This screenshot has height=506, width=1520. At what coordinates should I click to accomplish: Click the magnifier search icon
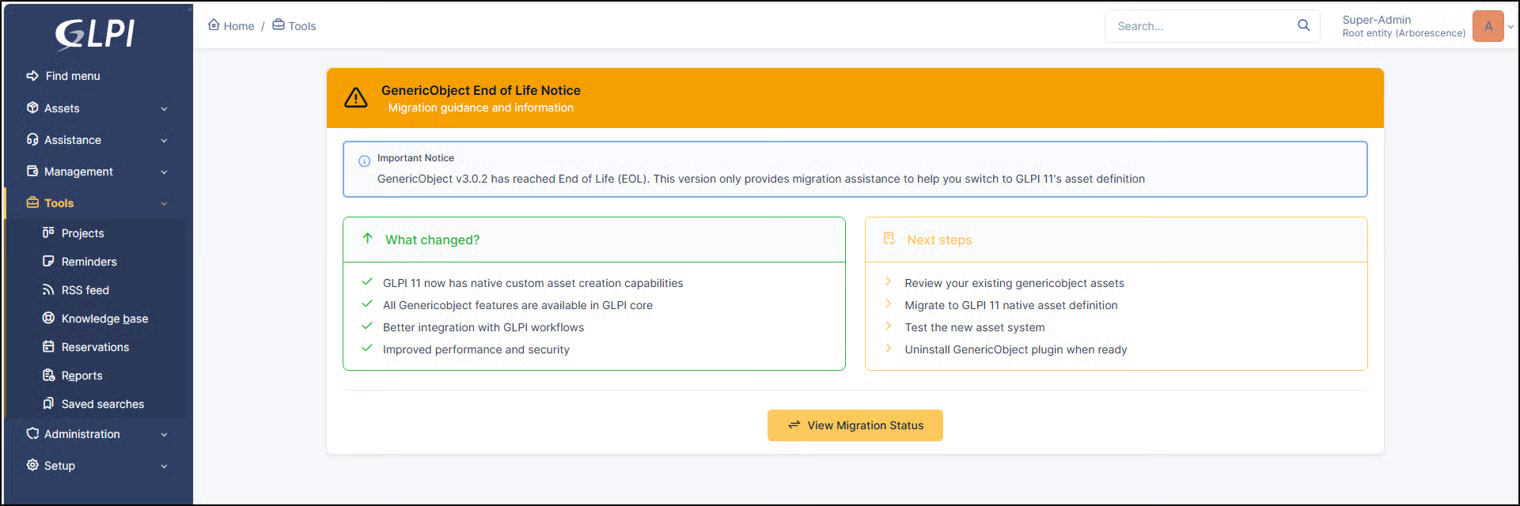tap(1303, 25)
